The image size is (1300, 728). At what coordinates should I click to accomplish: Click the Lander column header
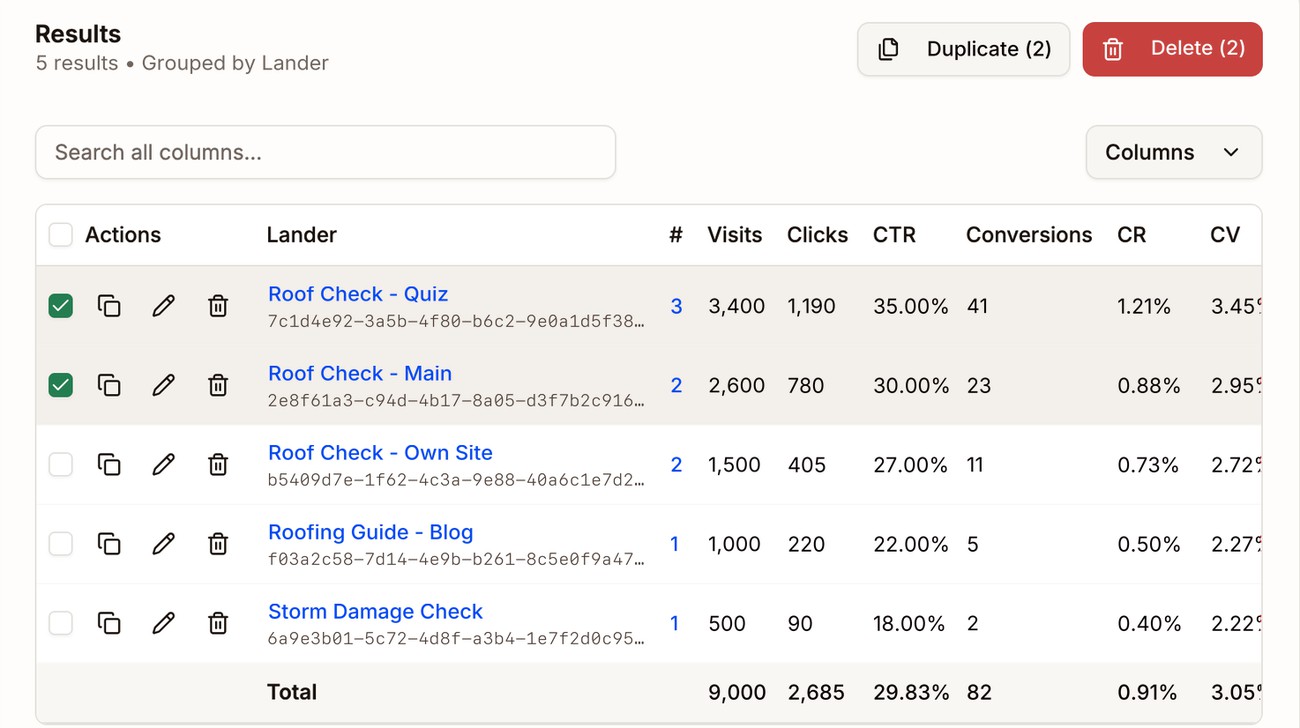(x=301, y=235)
